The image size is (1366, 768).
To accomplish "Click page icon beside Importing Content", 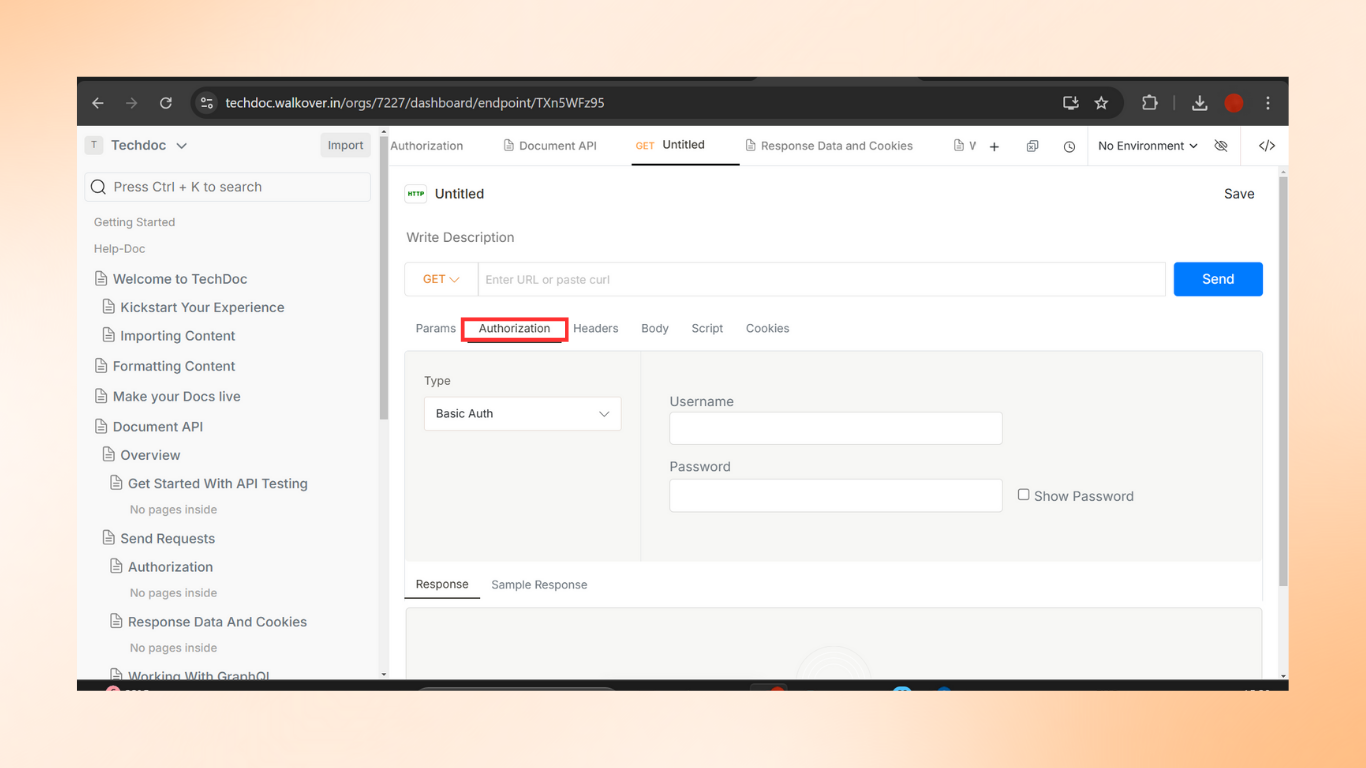I will pos(109,335).
